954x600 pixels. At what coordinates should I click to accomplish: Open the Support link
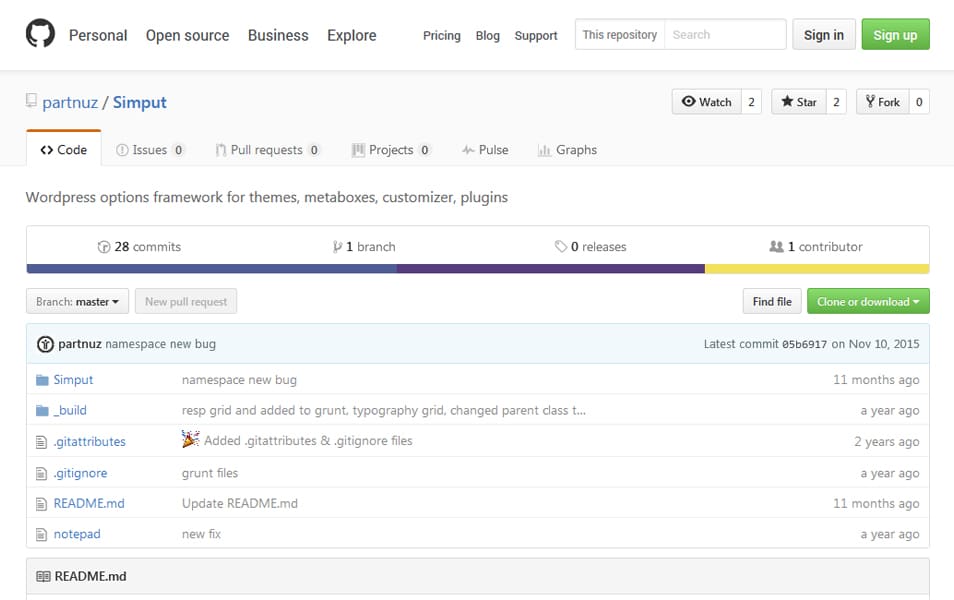pyautogui.click(x=536, y=36)
